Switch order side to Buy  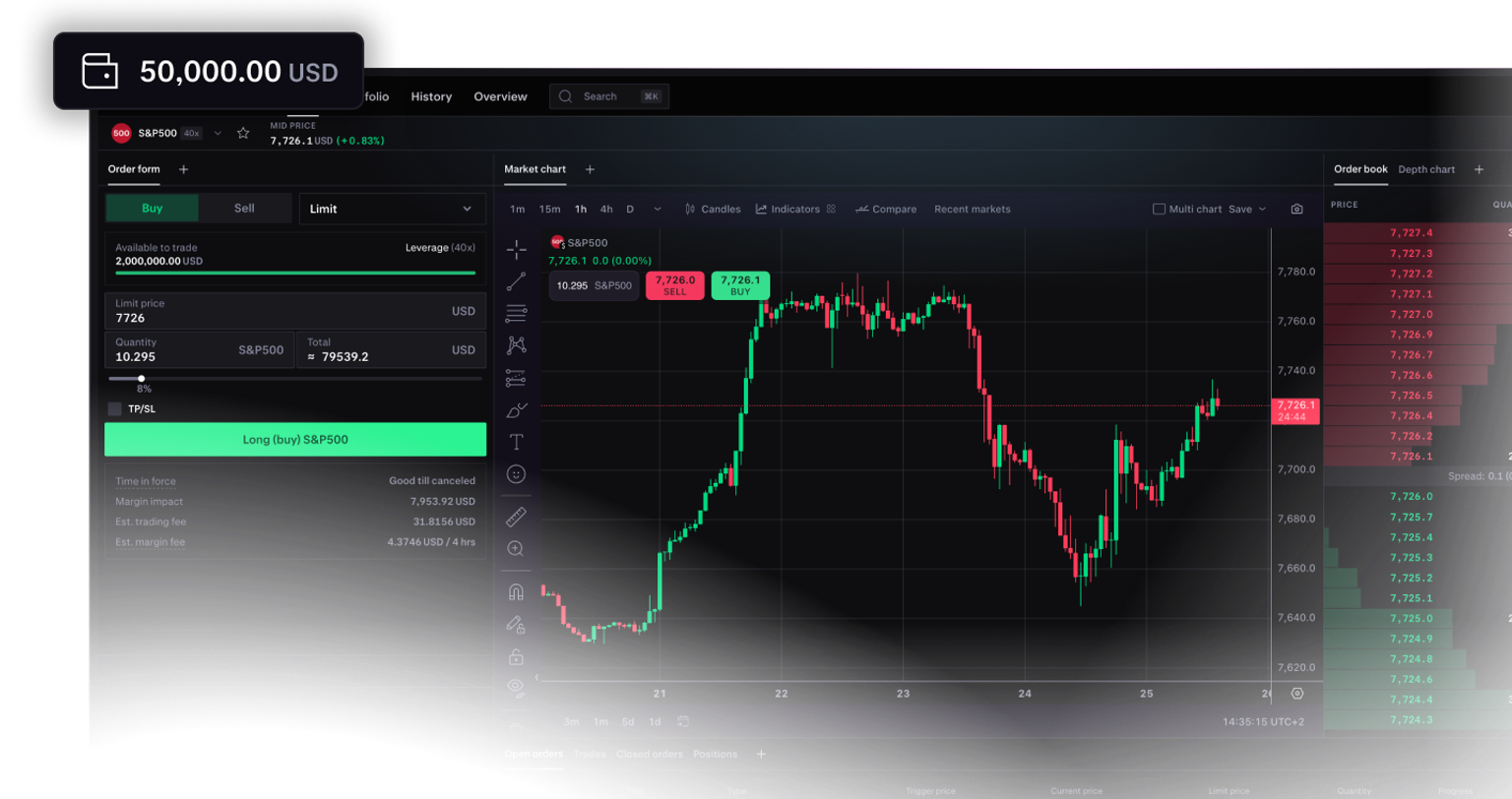[152, 209]
